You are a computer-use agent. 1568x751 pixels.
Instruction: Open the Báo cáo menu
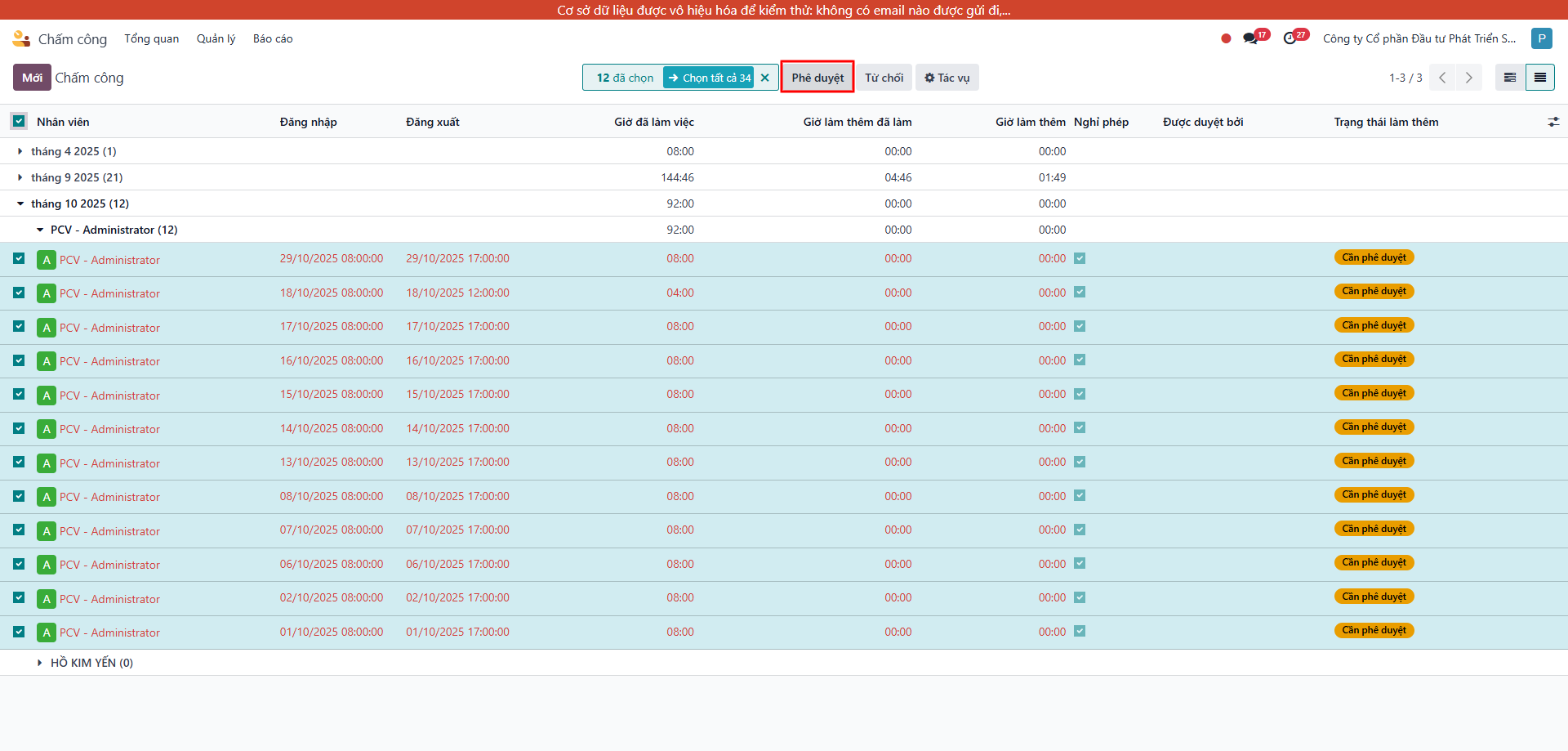[x=273, y=38]
